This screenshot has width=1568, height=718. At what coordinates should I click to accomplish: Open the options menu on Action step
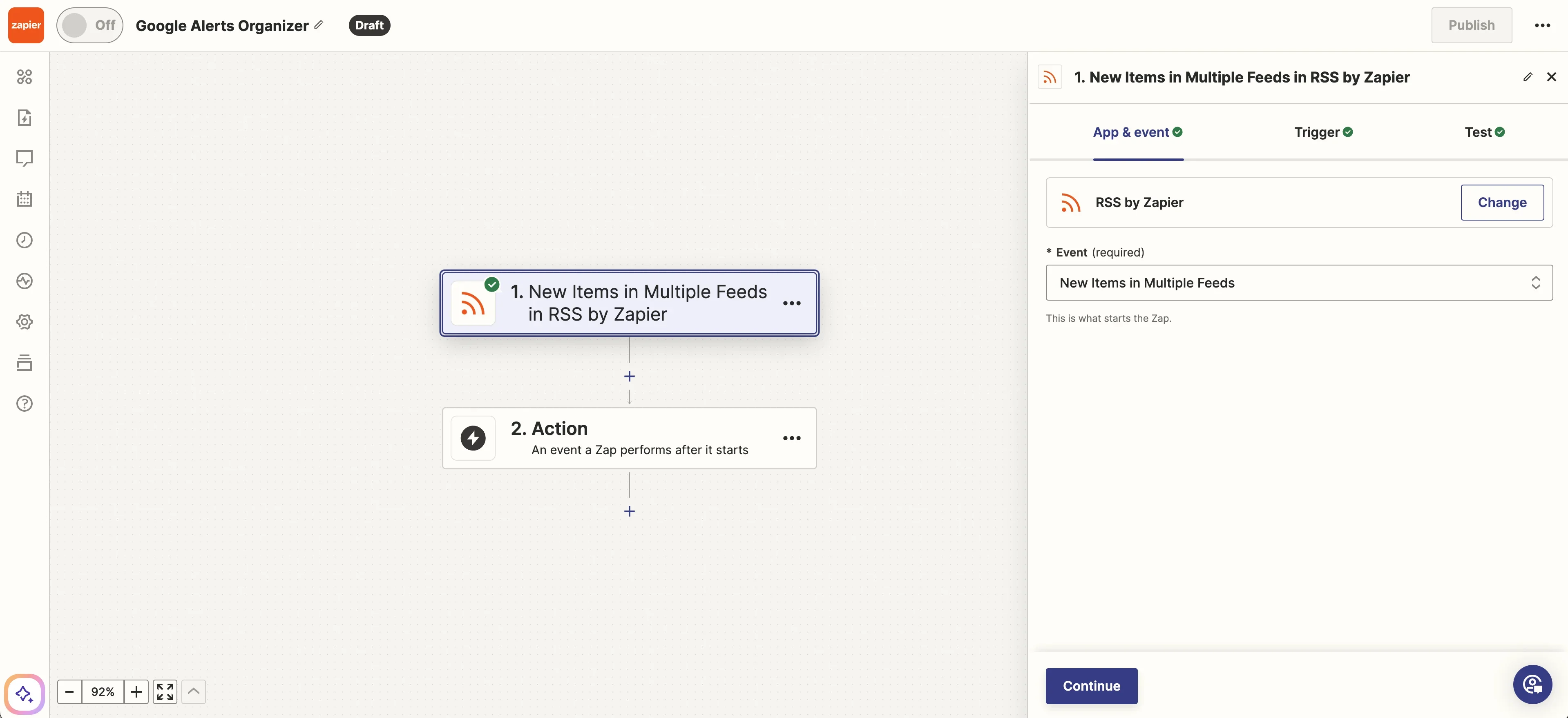[791, 438]
